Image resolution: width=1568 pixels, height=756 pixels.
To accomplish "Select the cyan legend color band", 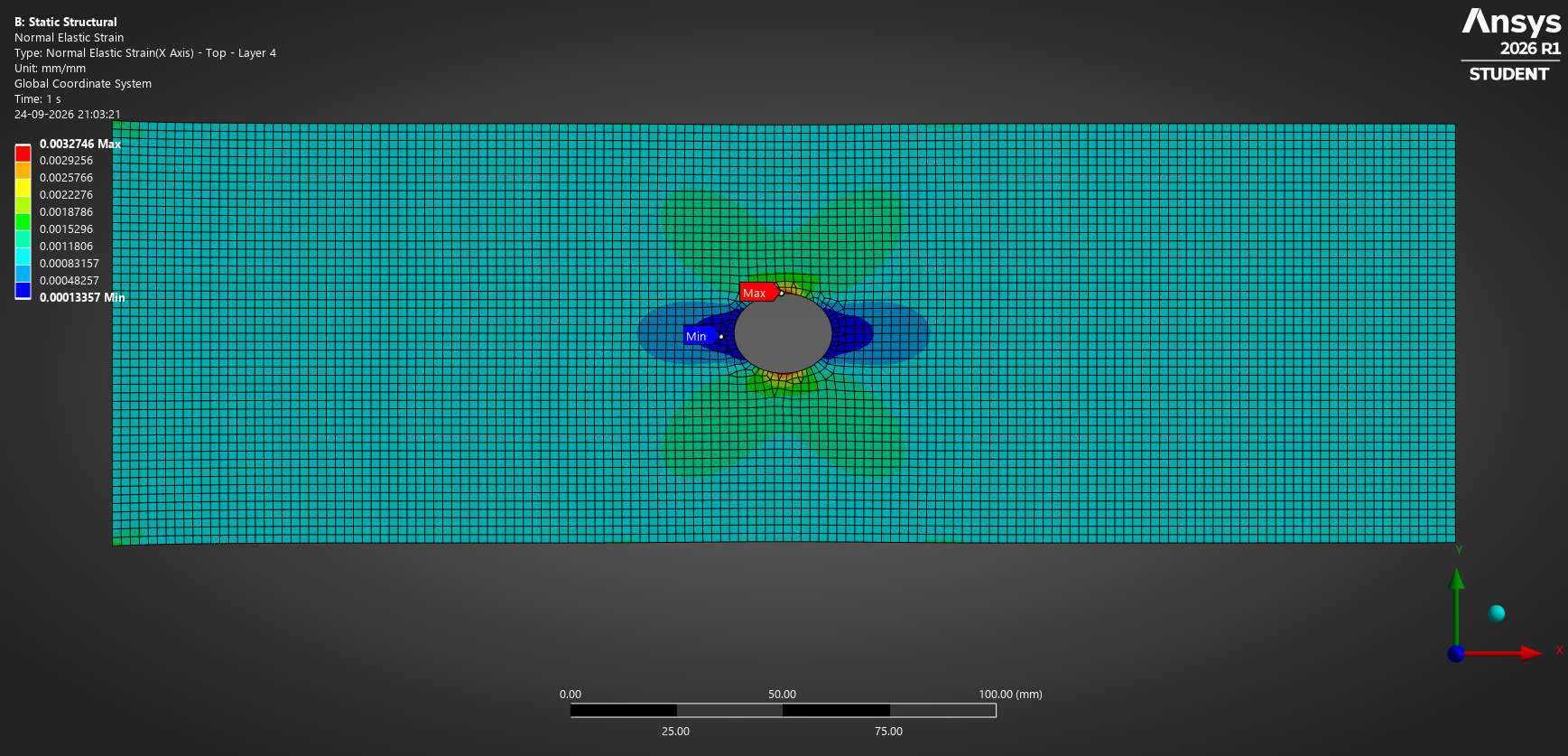I will point(23,256).
